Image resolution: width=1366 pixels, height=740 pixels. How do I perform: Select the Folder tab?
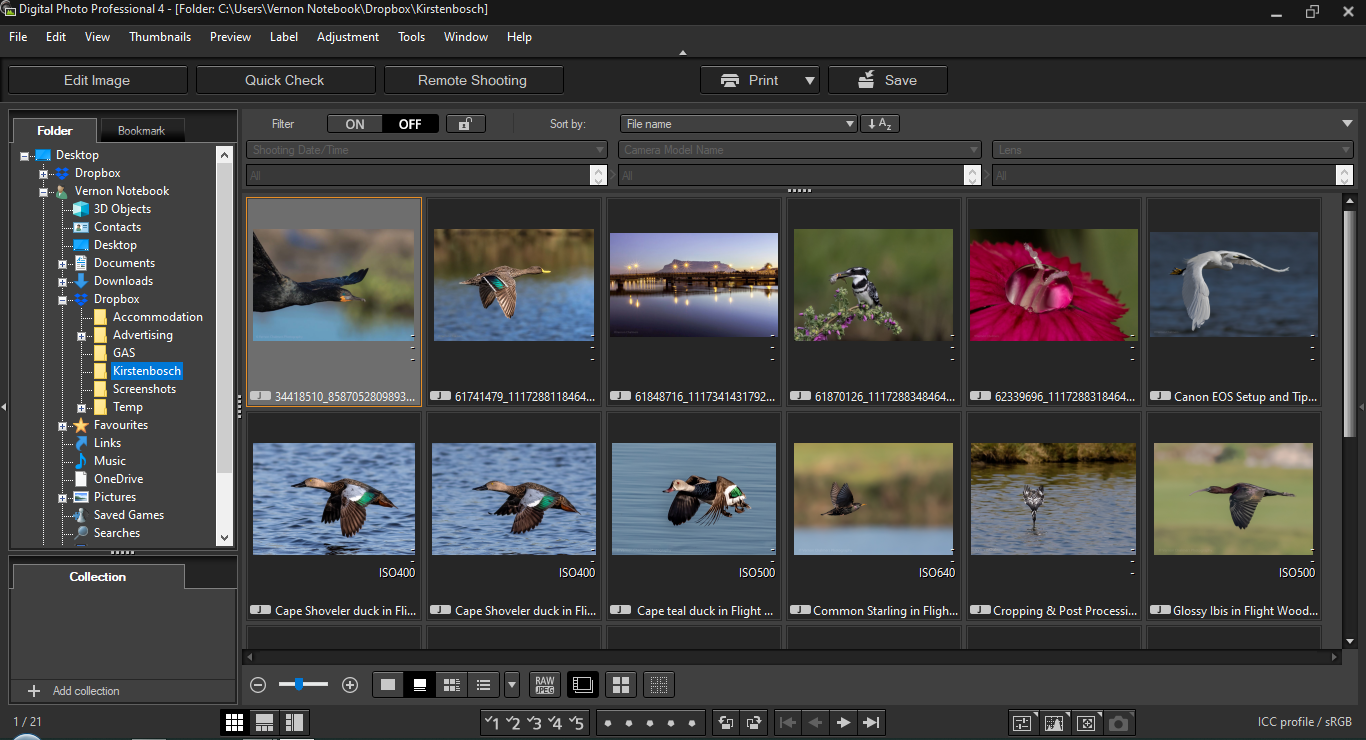coord(55,130)
